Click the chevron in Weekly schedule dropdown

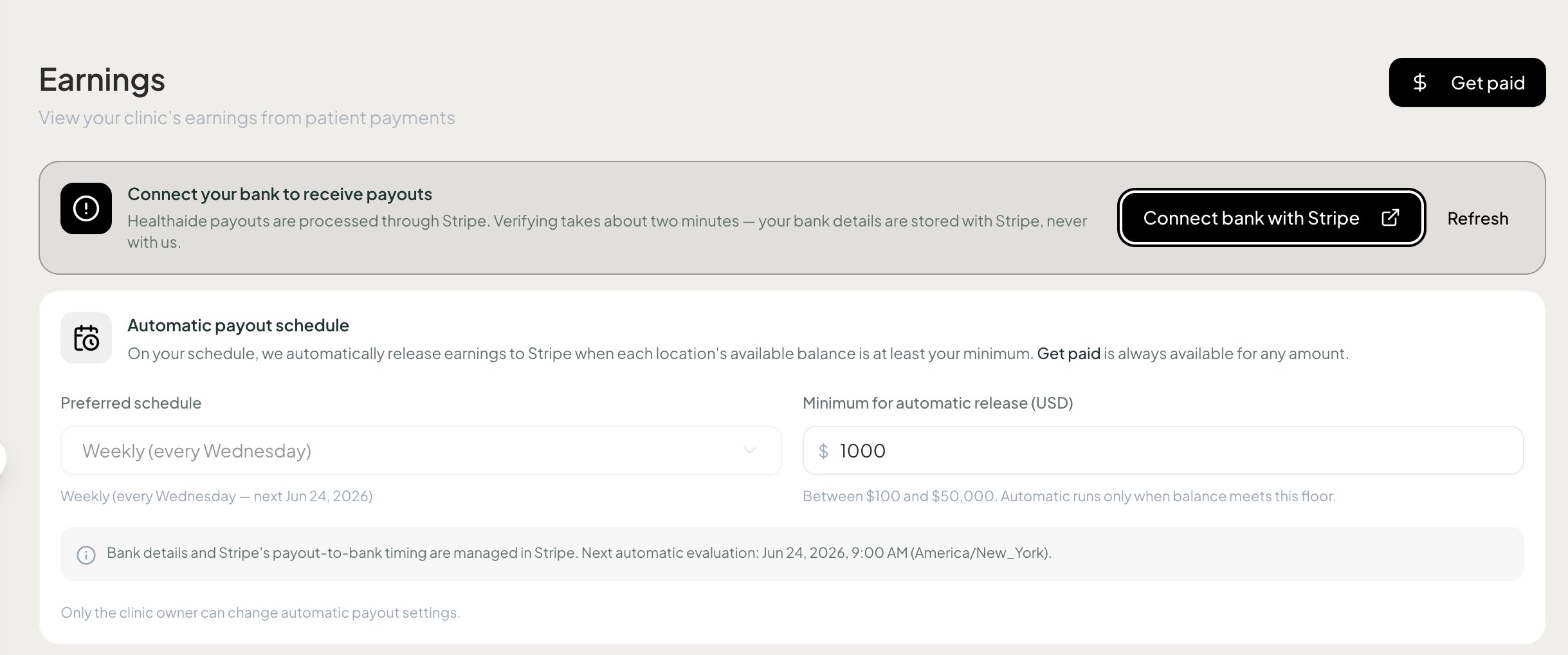point(749,450)
